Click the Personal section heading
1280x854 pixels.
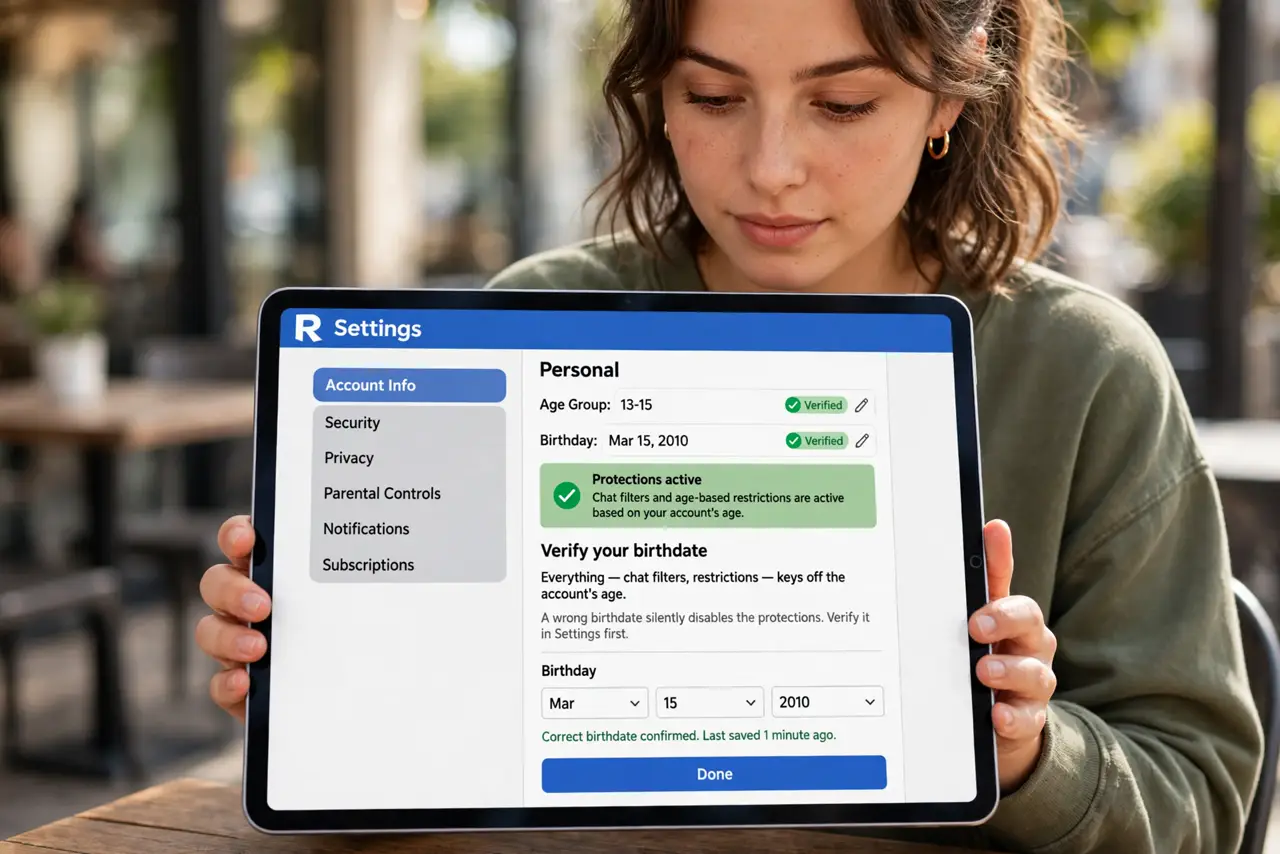click(580, 370)
